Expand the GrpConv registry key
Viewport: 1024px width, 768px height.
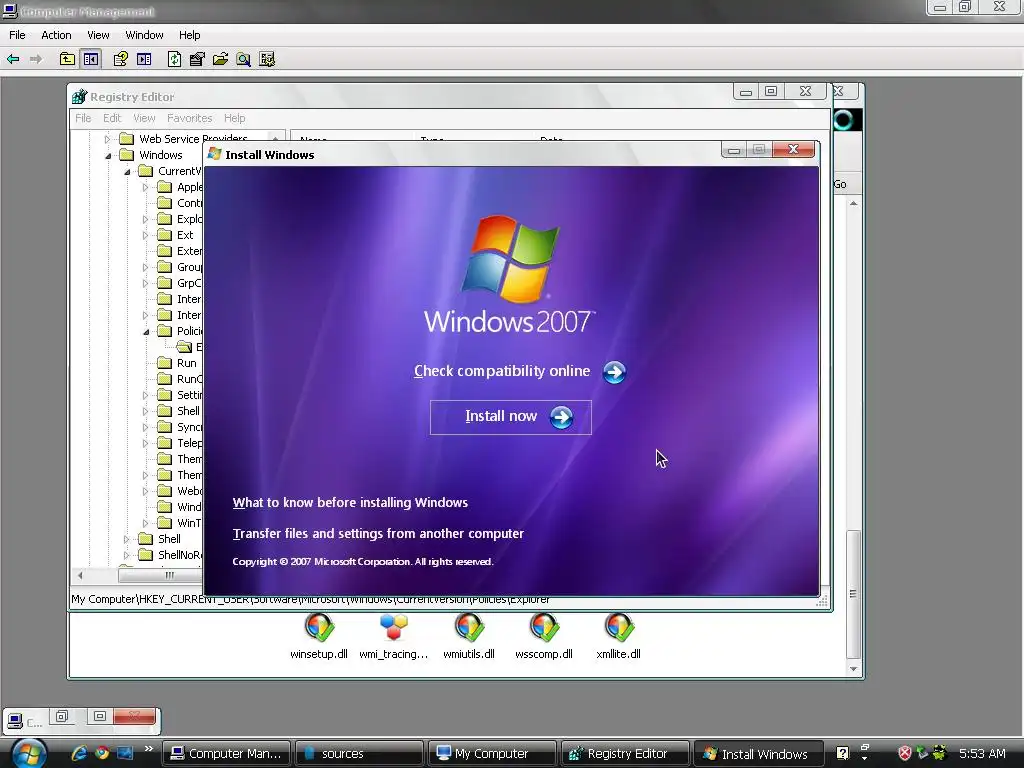[146, 283]
